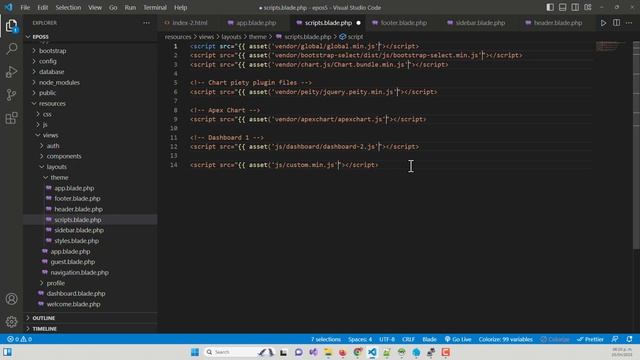
Task: Switch to app.blade.php editor tab
Action: [256, 23]
